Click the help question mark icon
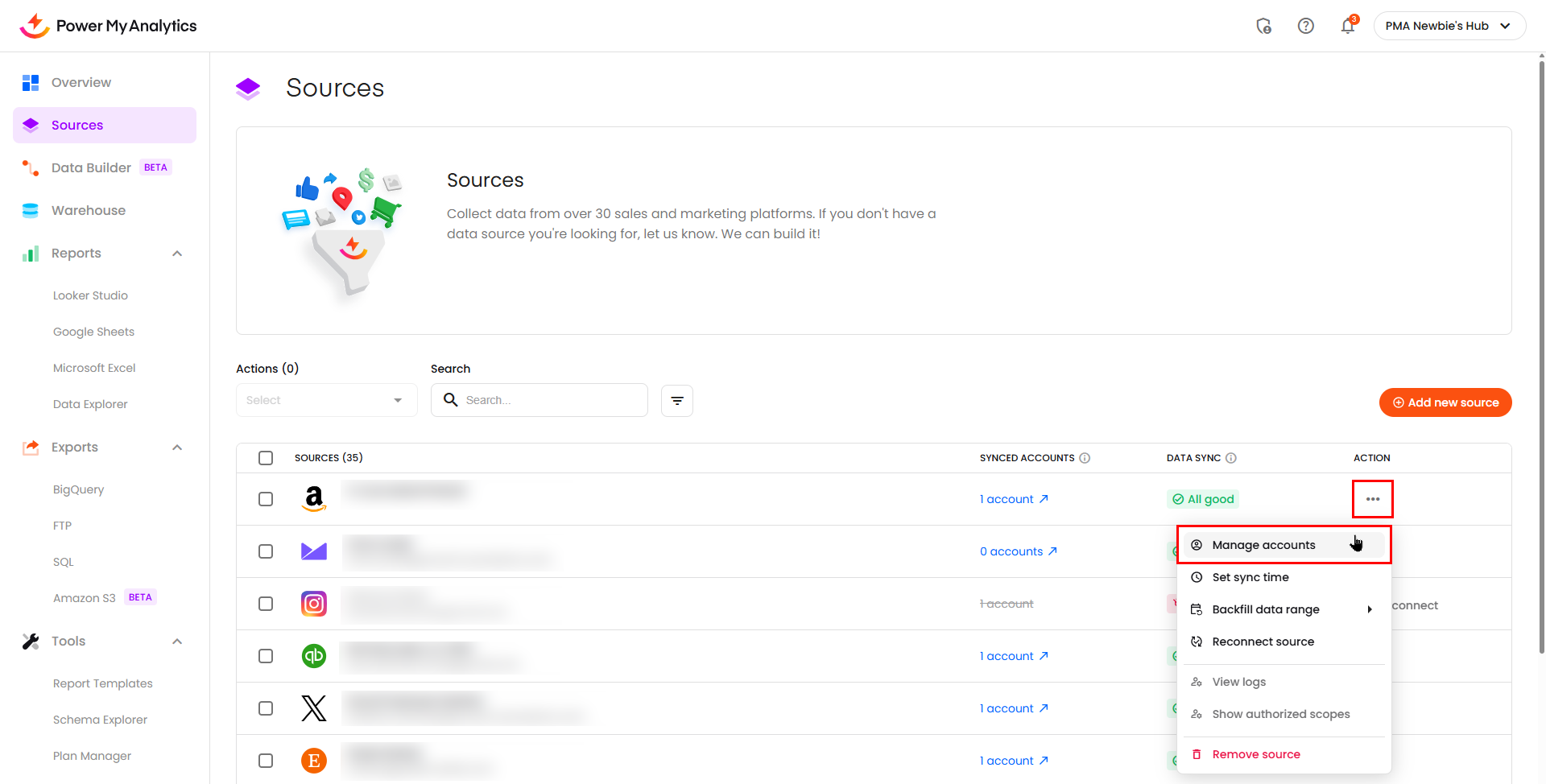The image size is (1546, 784). coord(1305,27)
